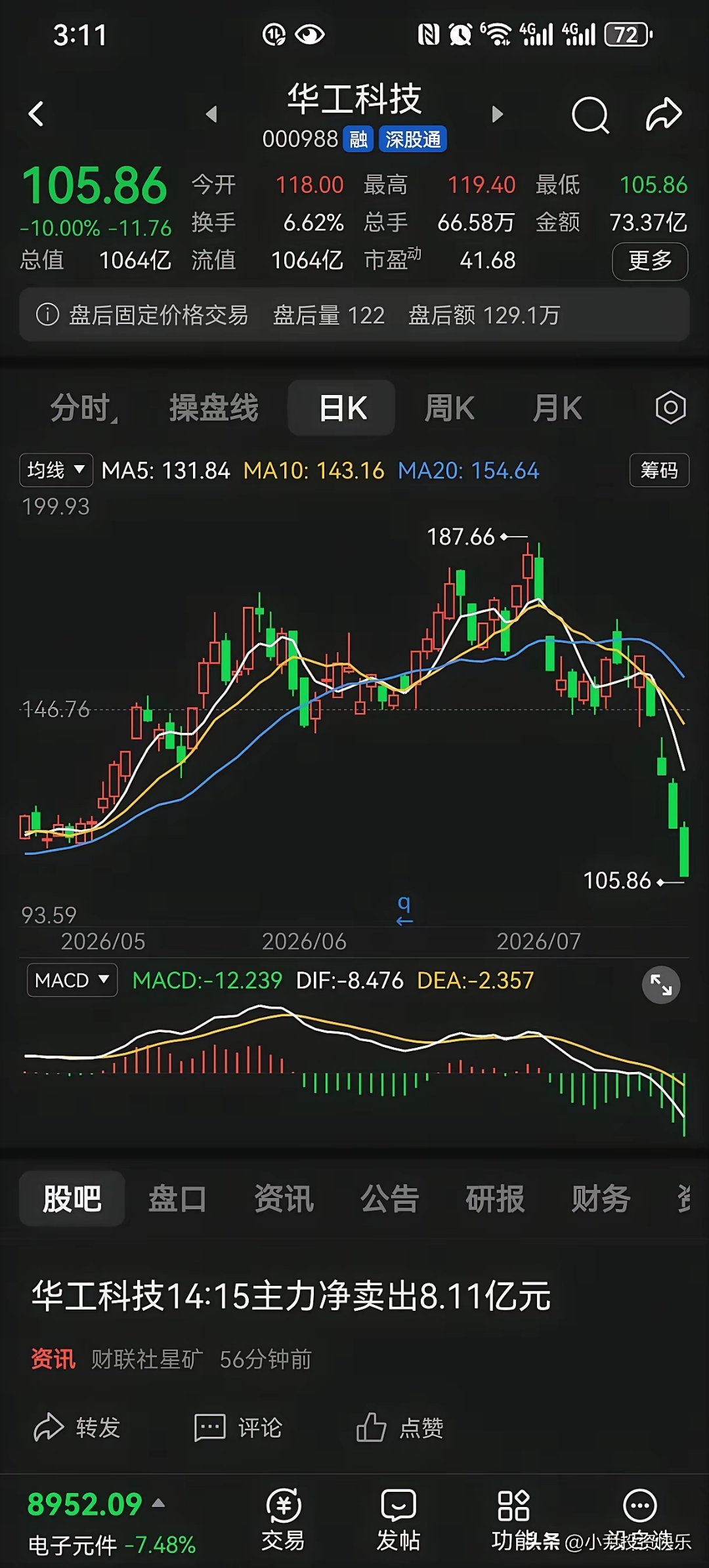This screenshot has height=1568, width=709.
Task: Open the 资讯 news tab
Action: click(x=284, y=1199)
